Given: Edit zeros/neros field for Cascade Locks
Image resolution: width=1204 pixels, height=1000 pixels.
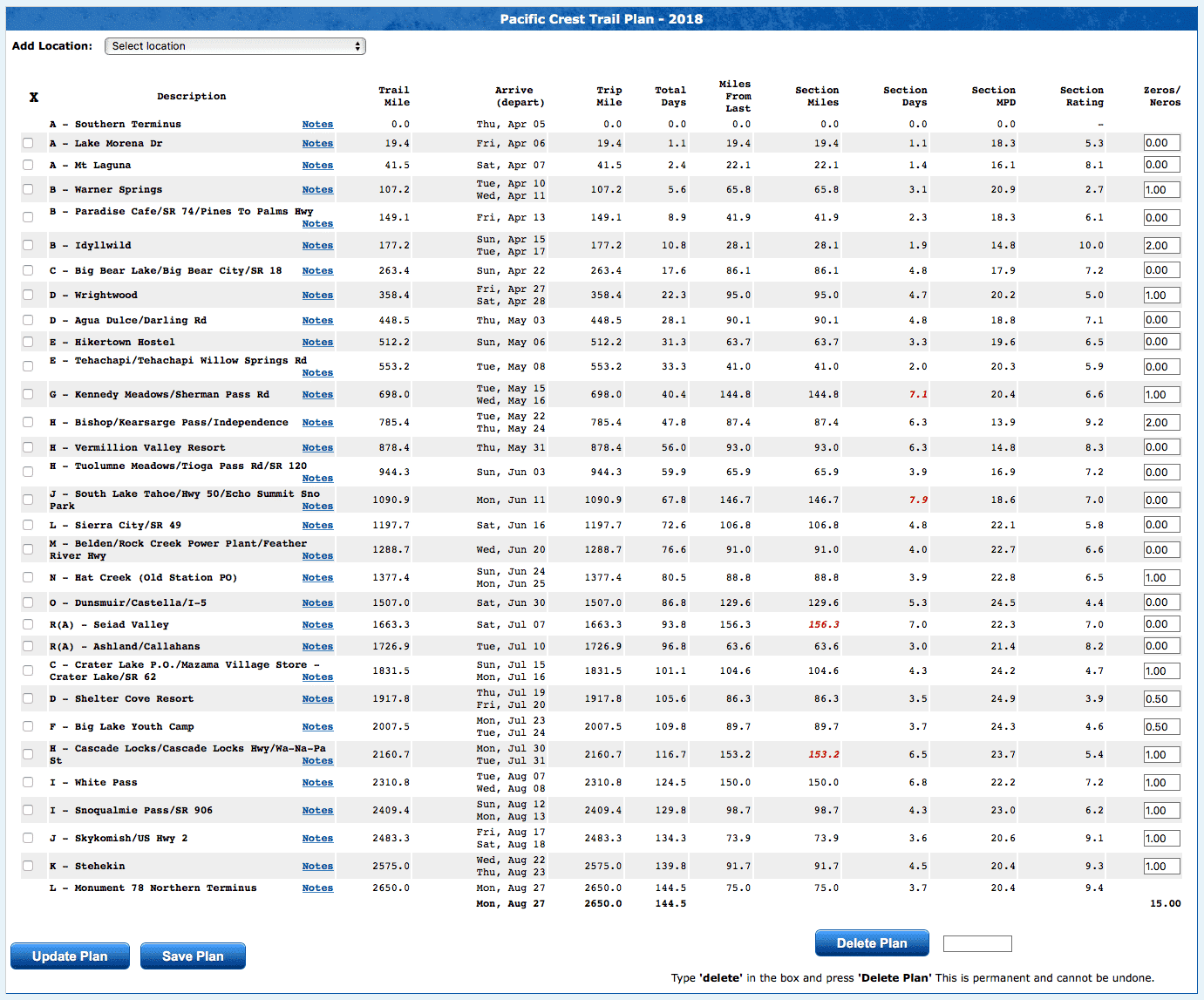Looking at the screenshot, I should [x=1161, y=754].
